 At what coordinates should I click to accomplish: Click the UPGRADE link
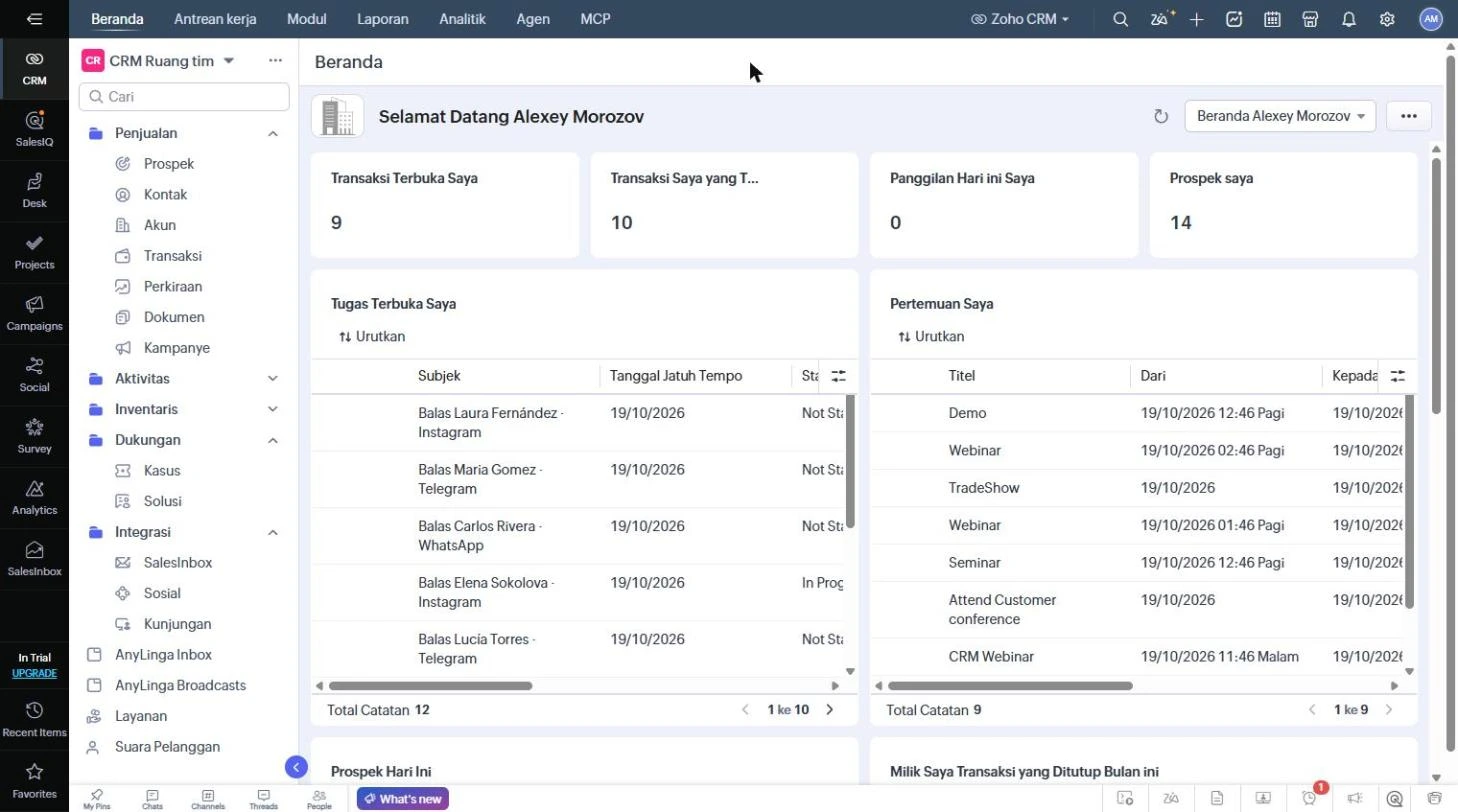[x=34, y=673]
